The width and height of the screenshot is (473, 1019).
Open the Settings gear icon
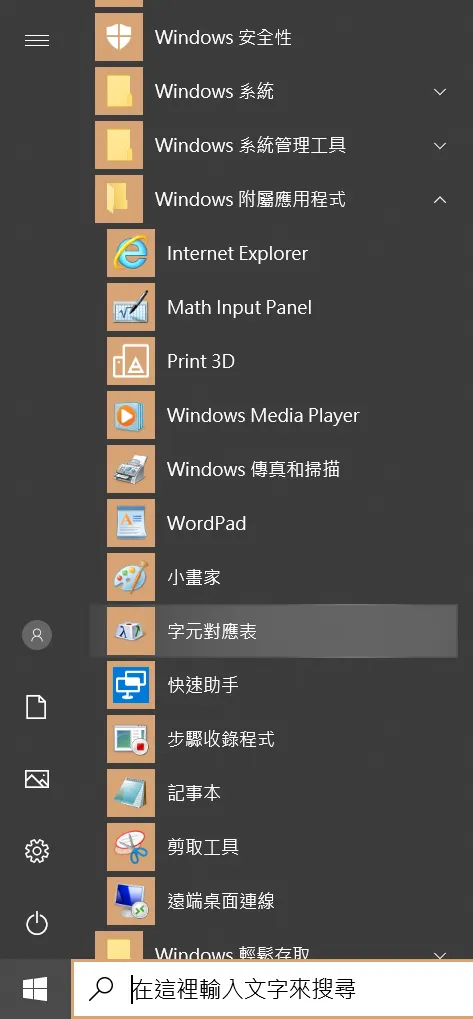point(36,851)
